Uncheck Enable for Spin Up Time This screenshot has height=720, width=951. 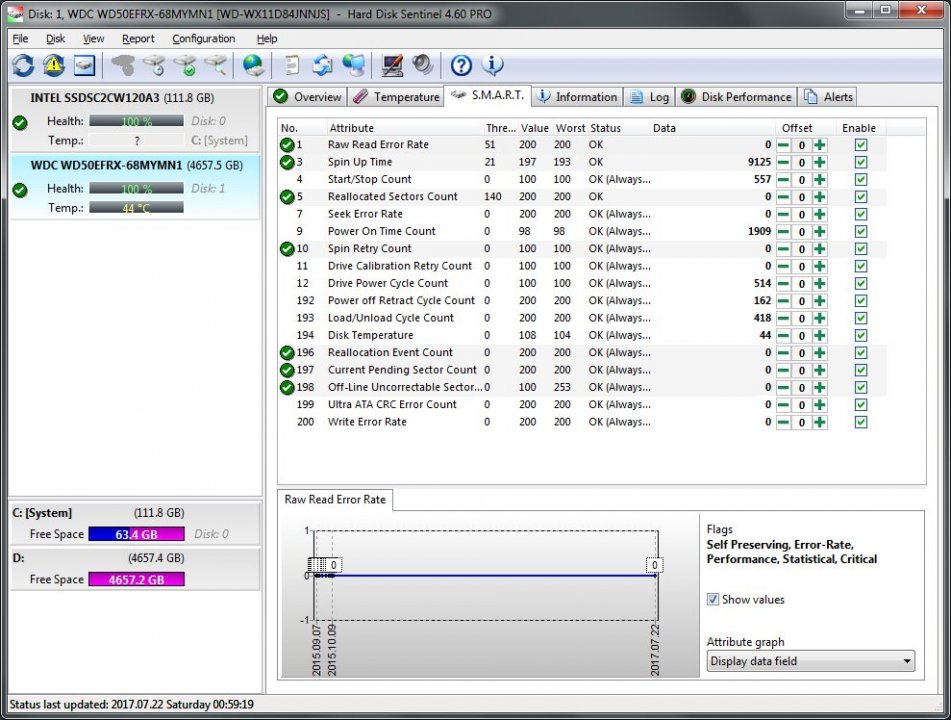pos(861,163)
